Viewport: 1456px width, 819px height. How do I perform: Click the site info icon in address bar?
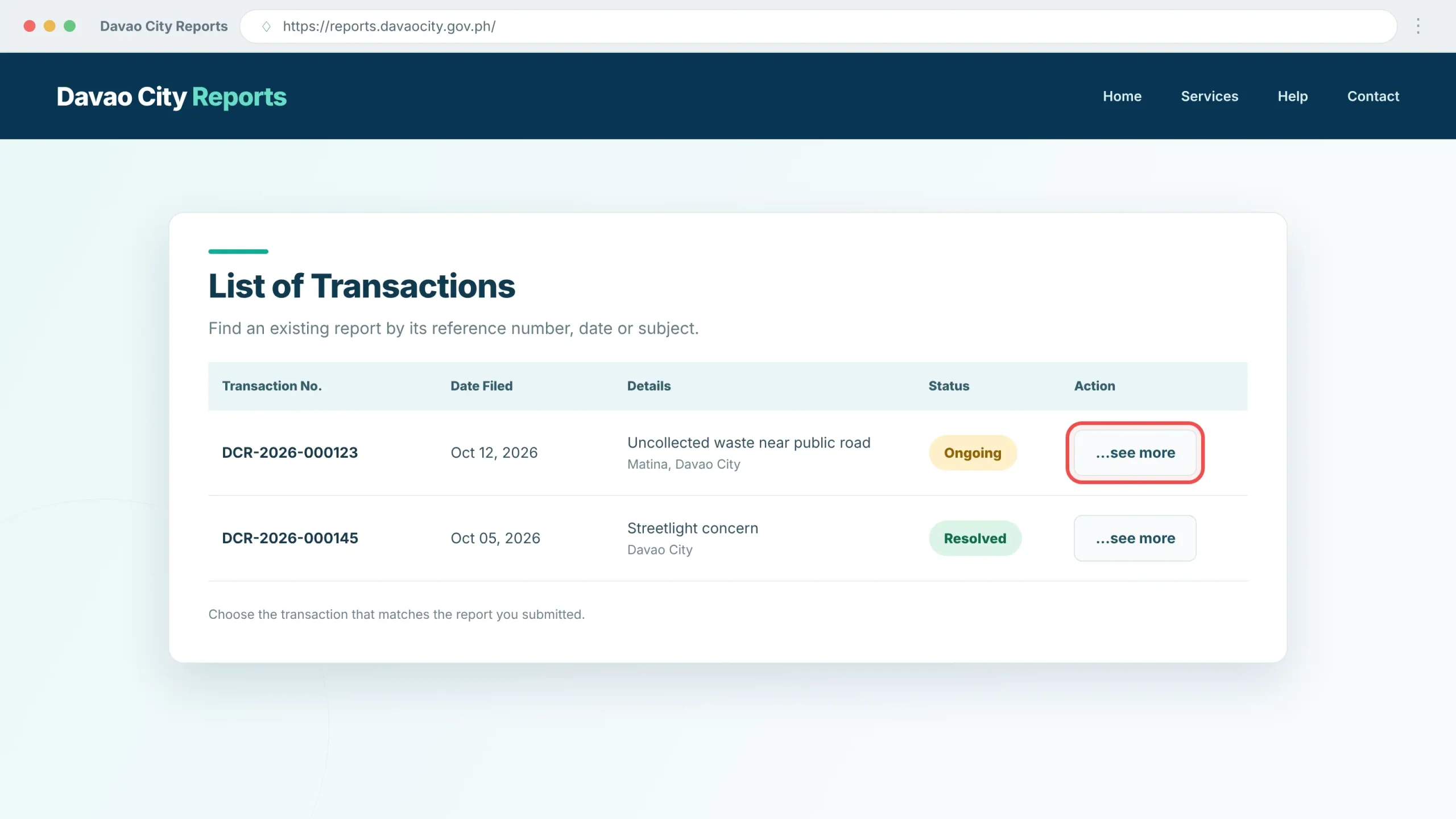tap(266, 26)
